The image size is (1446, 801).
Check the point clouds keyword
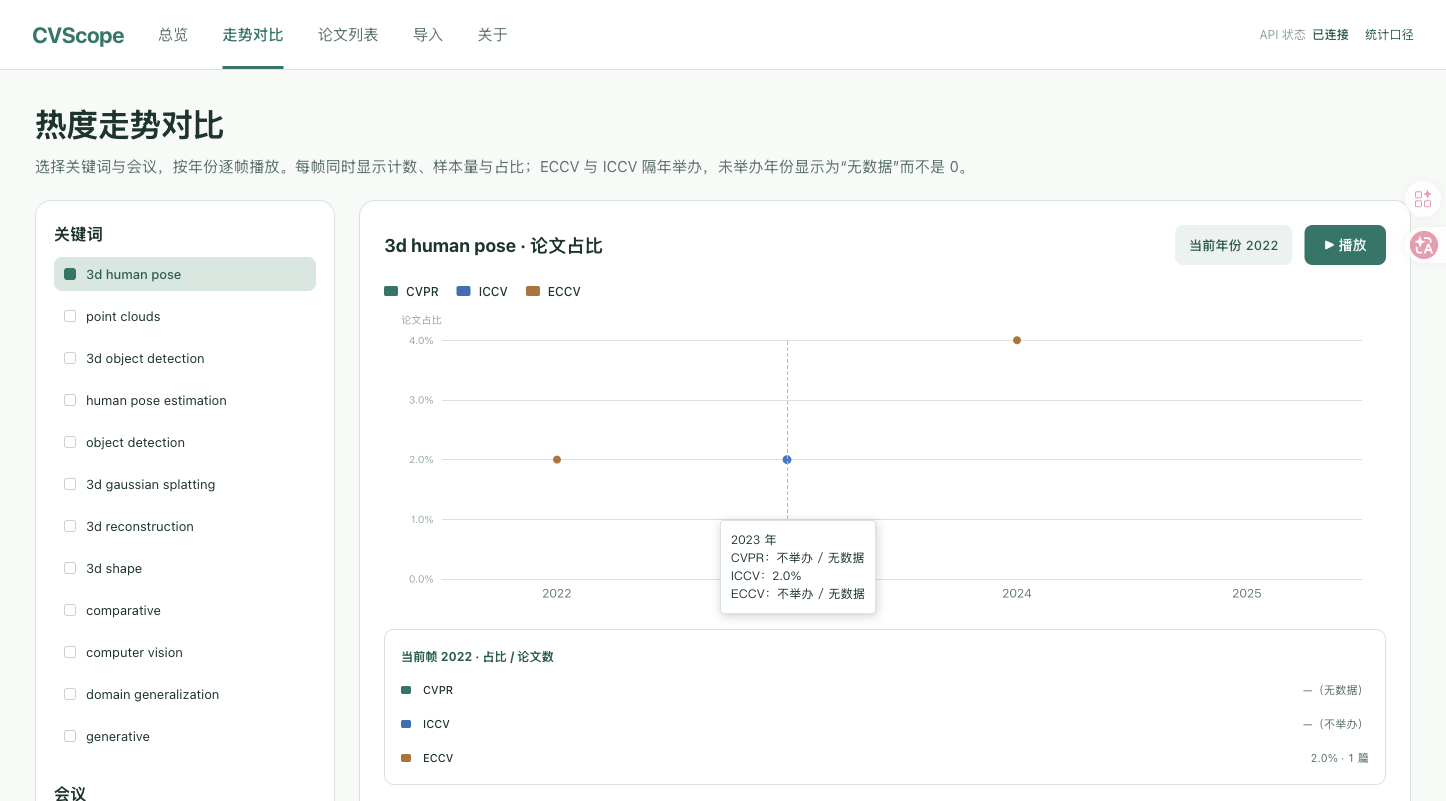coord(70,316)
